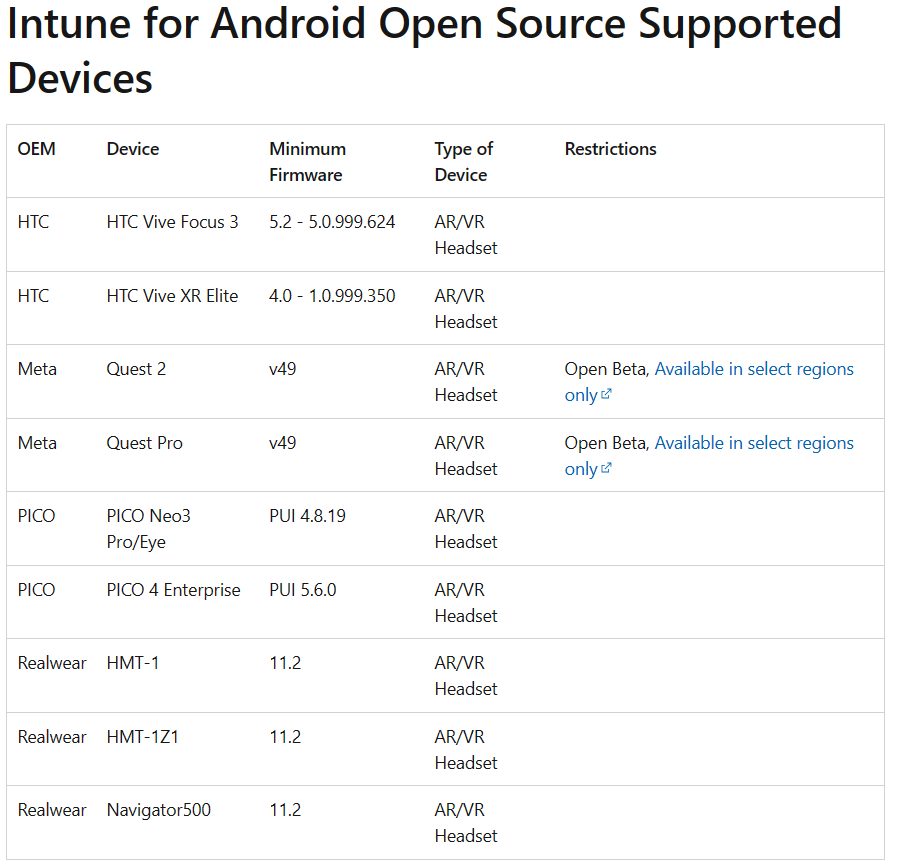Click the 'Type of Device' column header
Image resolution: width=900 pixels, height=867 pixels.
point(464,162)
